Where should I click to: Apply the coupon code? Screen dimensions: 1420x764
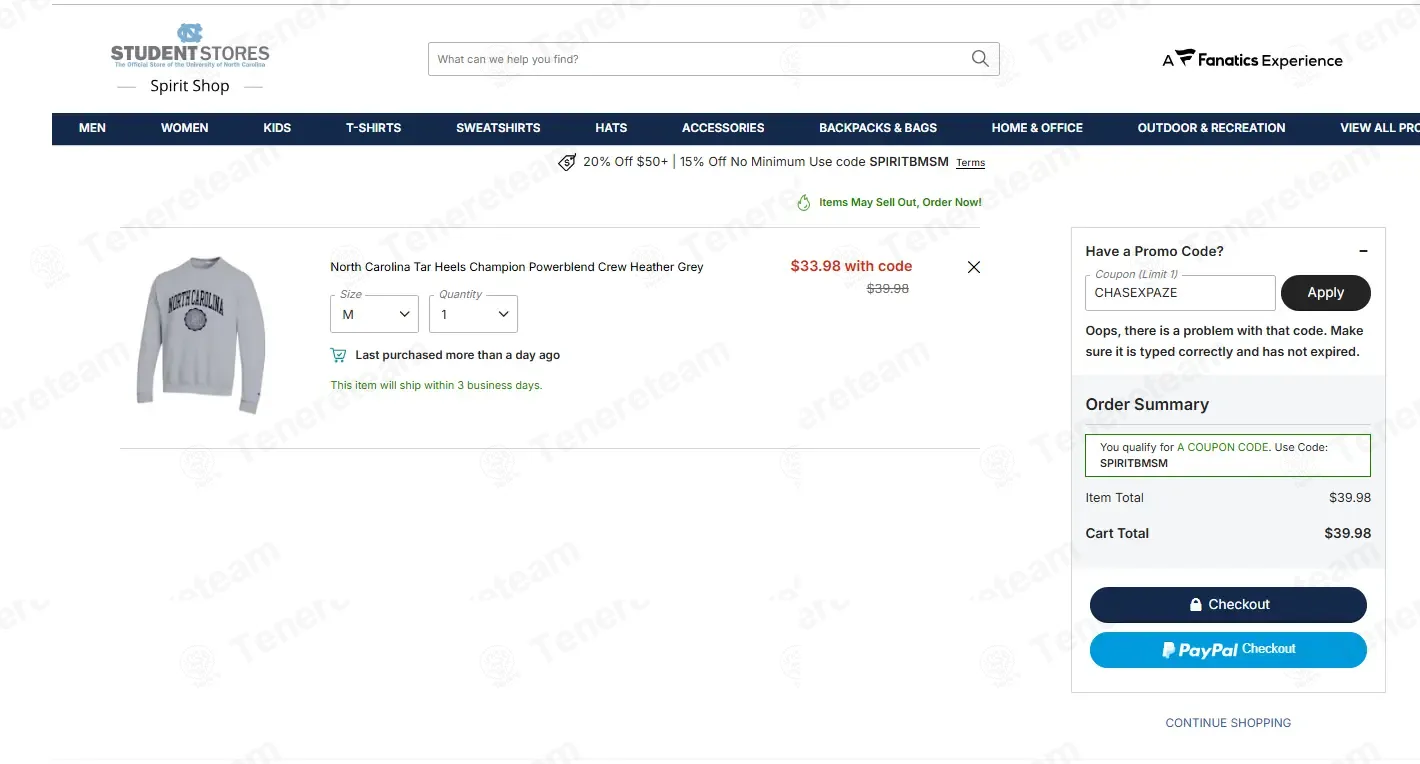[x=1325, y=293]
